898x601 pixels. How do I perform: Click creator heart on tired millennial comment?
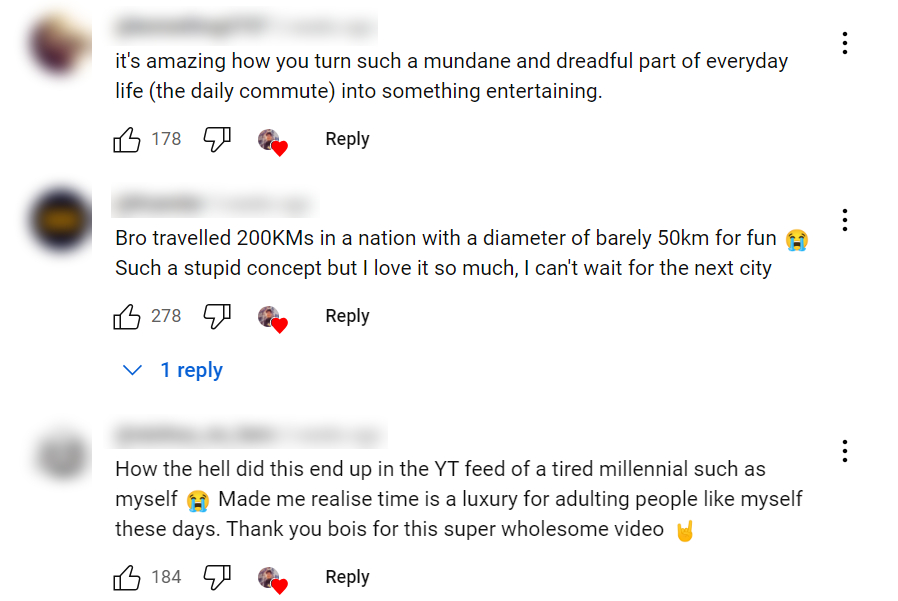[272, 579]
